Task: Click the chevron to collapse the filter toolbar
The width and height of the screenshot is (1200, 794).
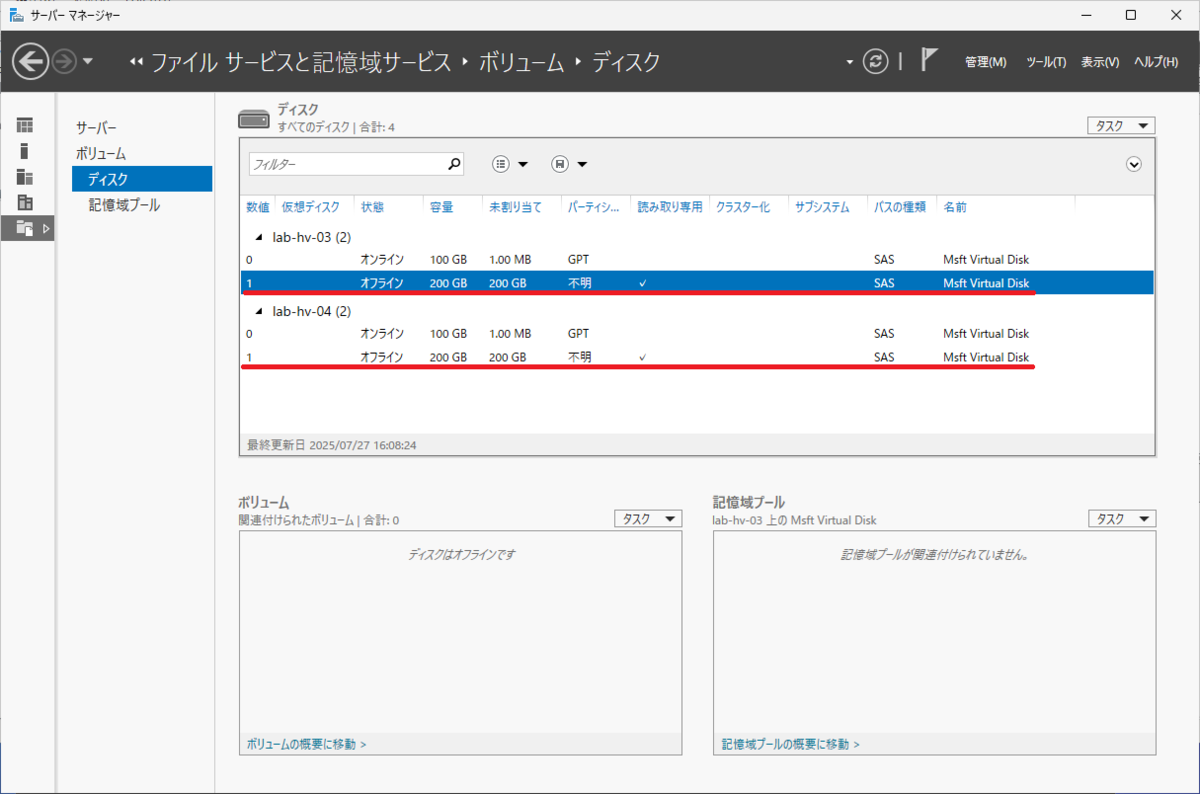Action: click(x=1132, y=162)
